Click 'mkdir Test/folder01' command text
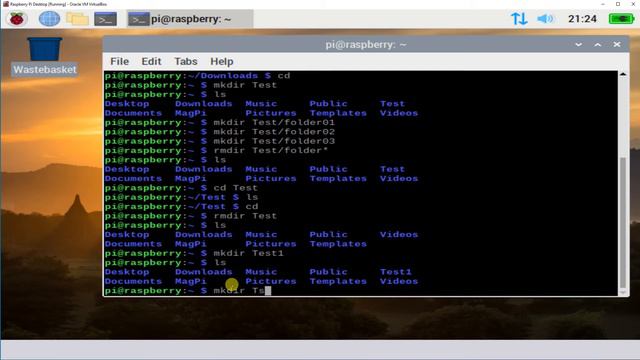Viewport: 640px width, 360px height. [x=274, y=122]
